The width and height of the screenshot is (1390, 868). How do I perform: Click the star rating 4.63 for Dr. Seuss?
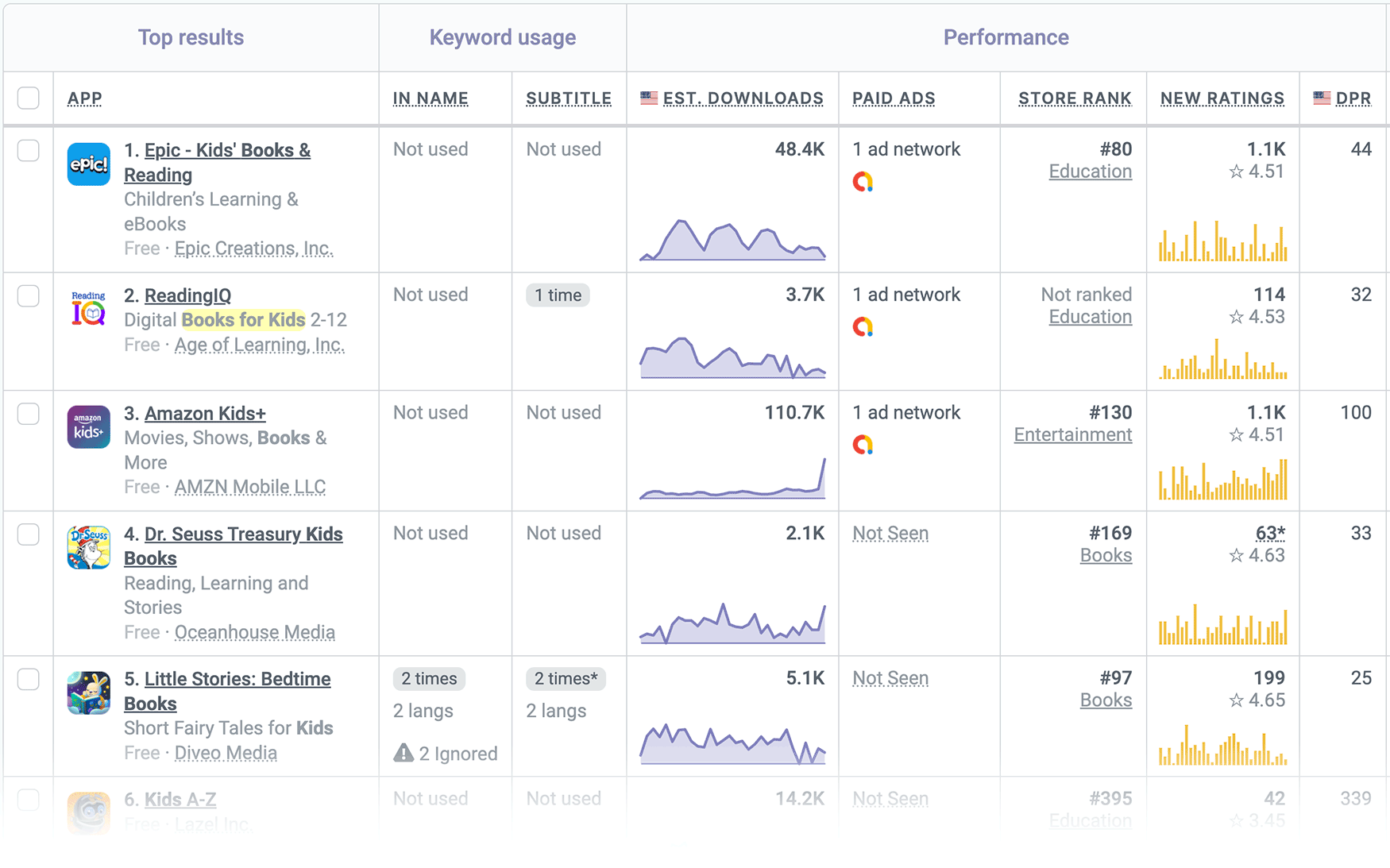coord(1257,555)
